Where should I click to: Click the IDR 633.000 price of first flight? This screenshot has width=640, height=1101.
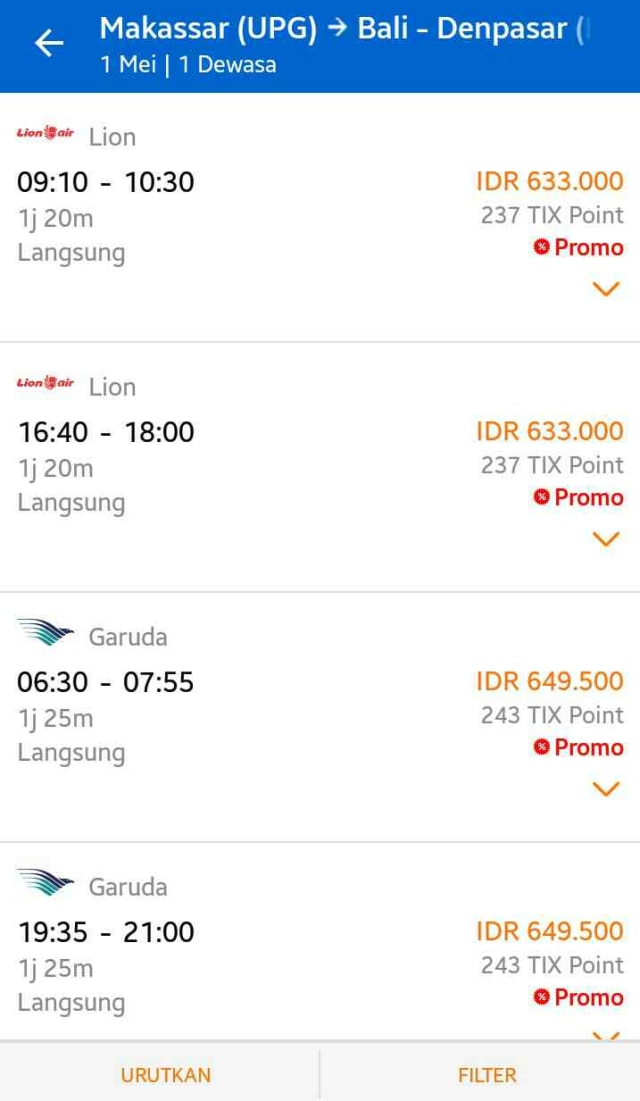[x=549, y=181]
